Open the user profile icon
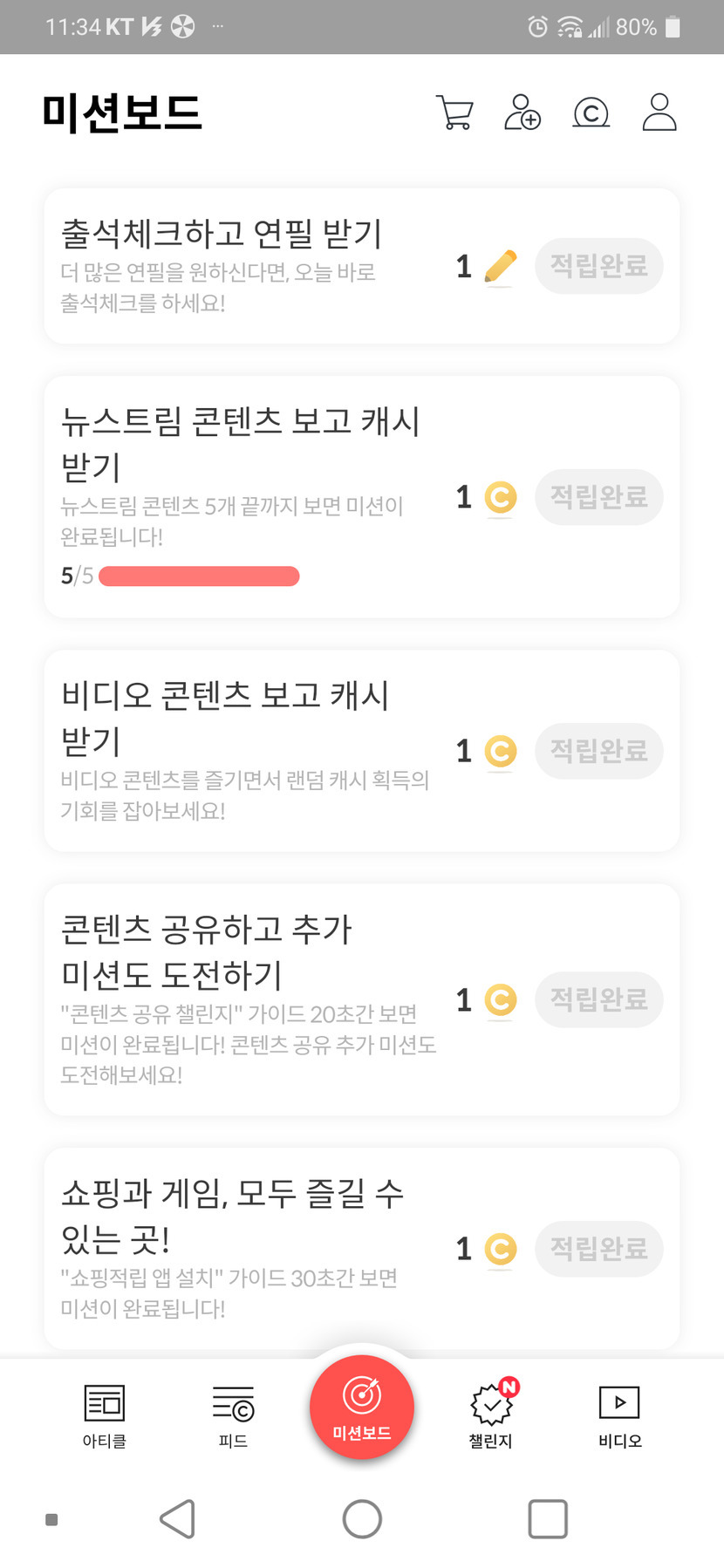724x1568 pixels. [x=659, y=112]
